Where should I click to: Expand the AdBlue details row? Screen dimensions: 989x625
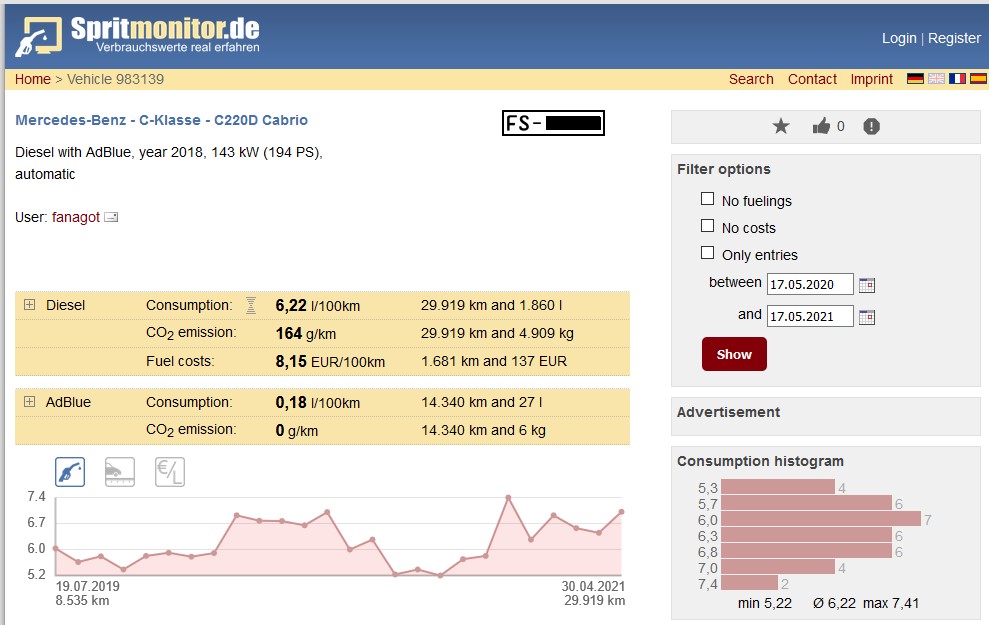[x=29, y=402]
